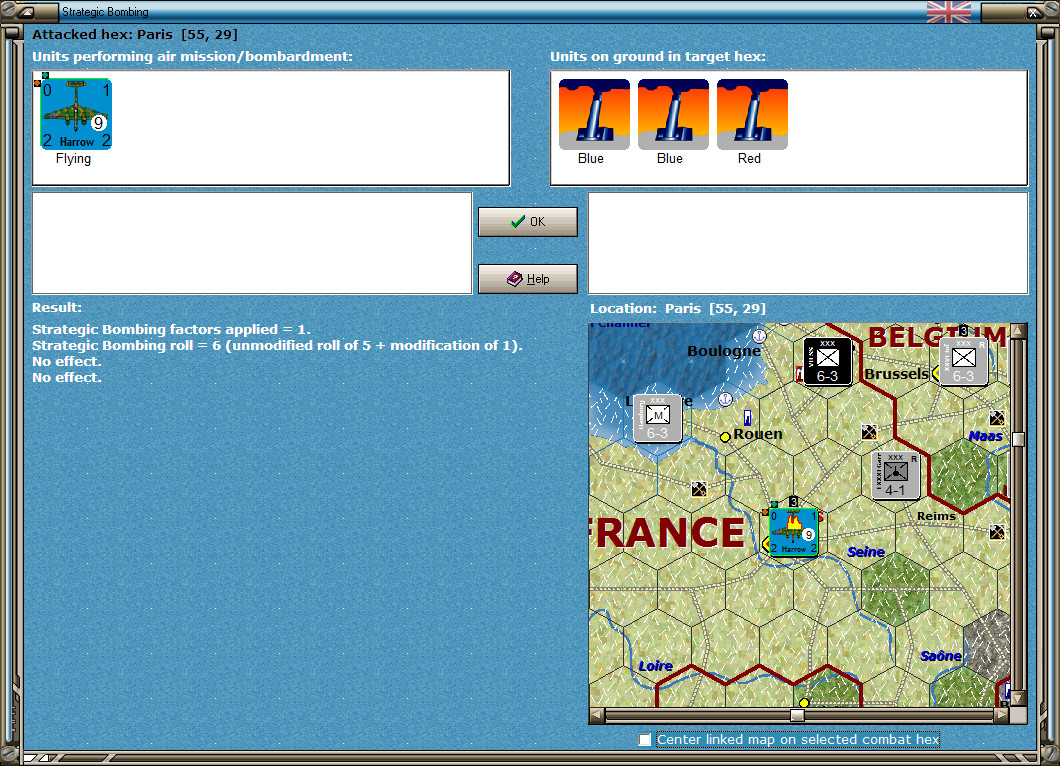1060x766 pixels.
Task: Click the Reims city label on the map
Action: (936, 516)
